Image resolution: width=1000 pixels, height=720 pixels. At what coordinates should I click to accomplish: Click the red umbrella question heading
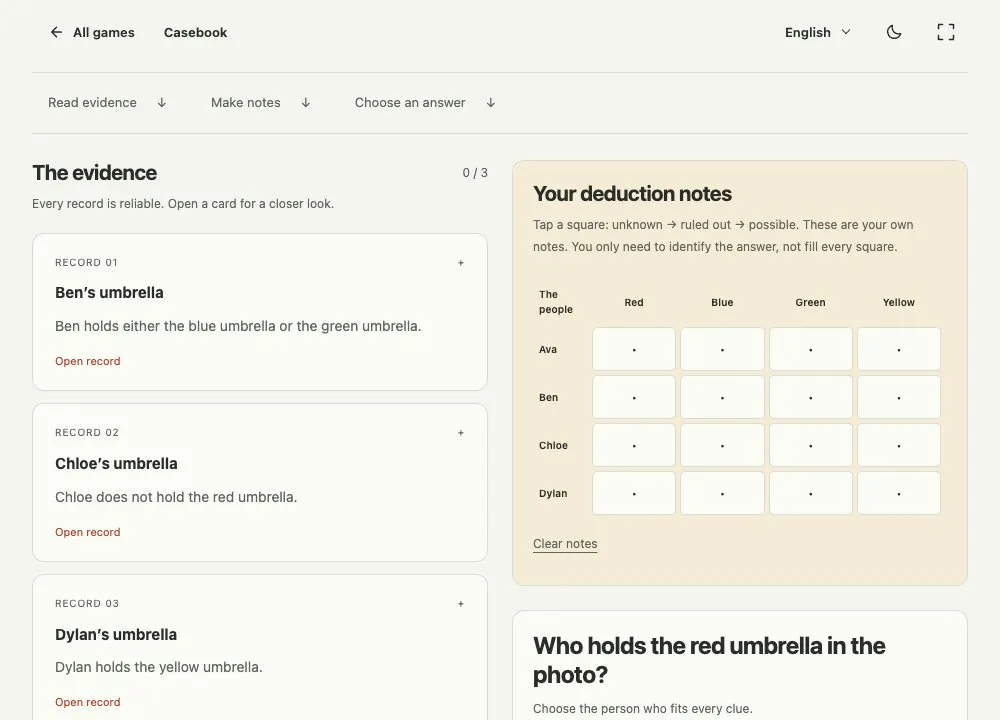709,660
